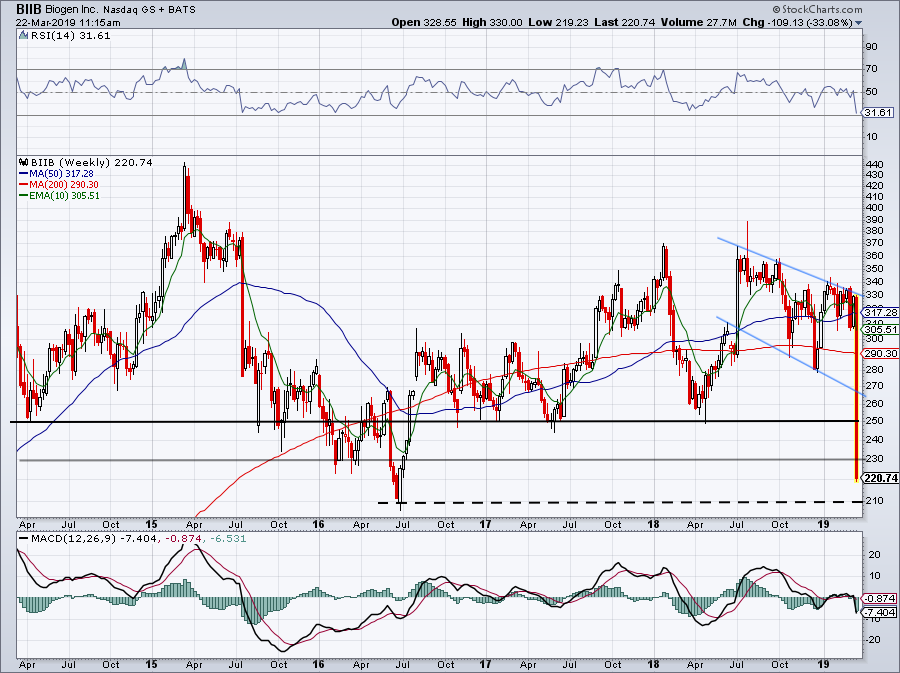Click the 440 label on price axis
Screen dimensions: 900x673
(x=874, y=164)
